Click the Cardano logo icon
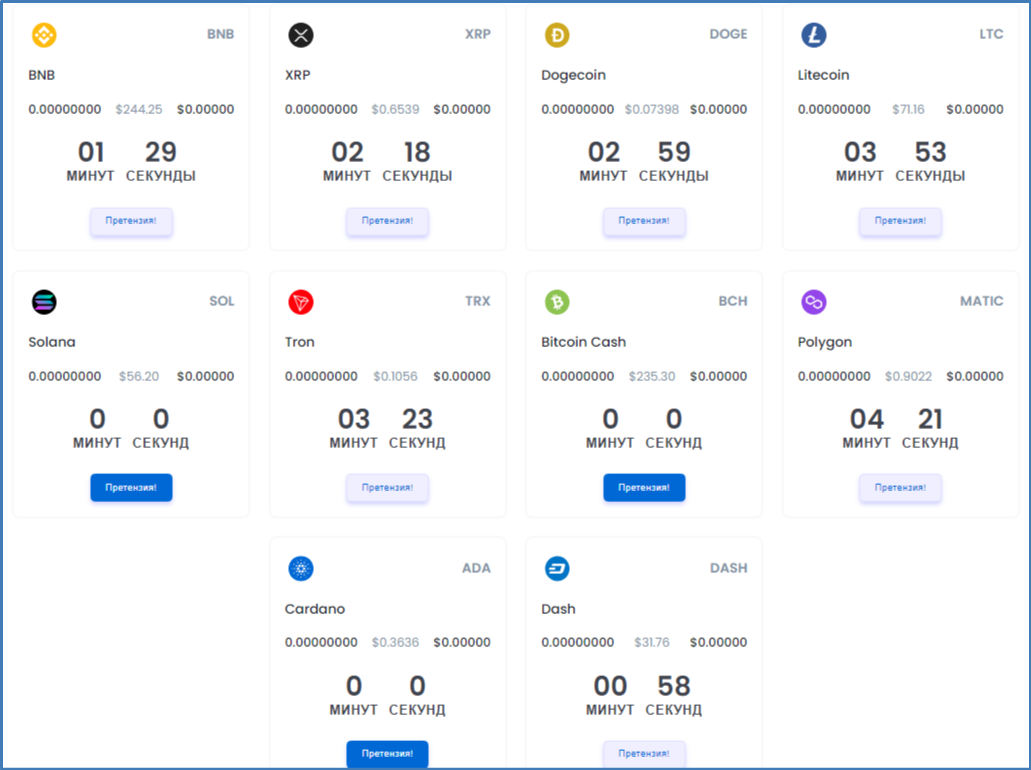1031x770 pixels. pos(300,568)
